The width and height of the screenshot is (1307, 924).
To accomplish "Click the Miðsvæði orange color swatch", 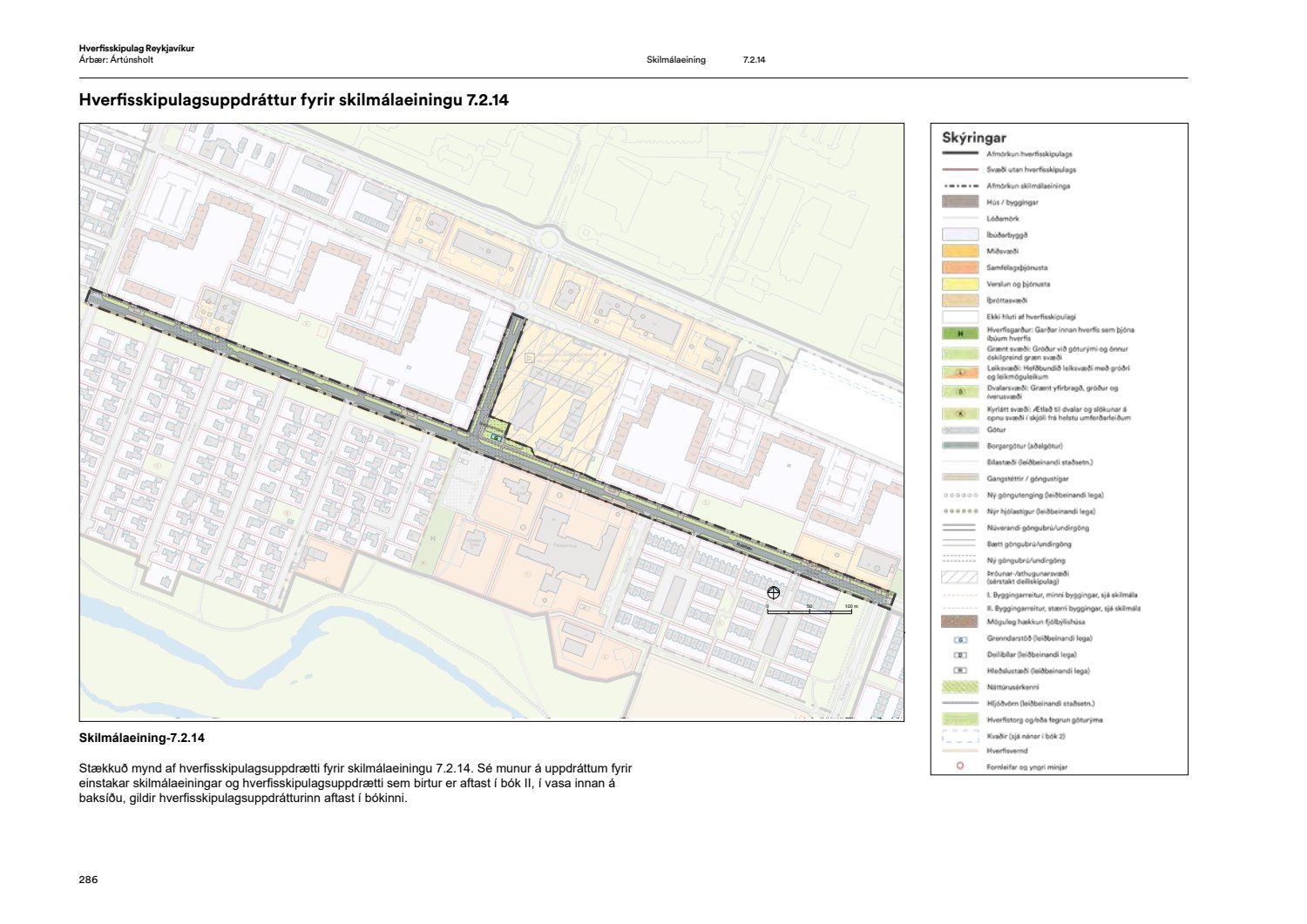I will [x=959, y=251].
